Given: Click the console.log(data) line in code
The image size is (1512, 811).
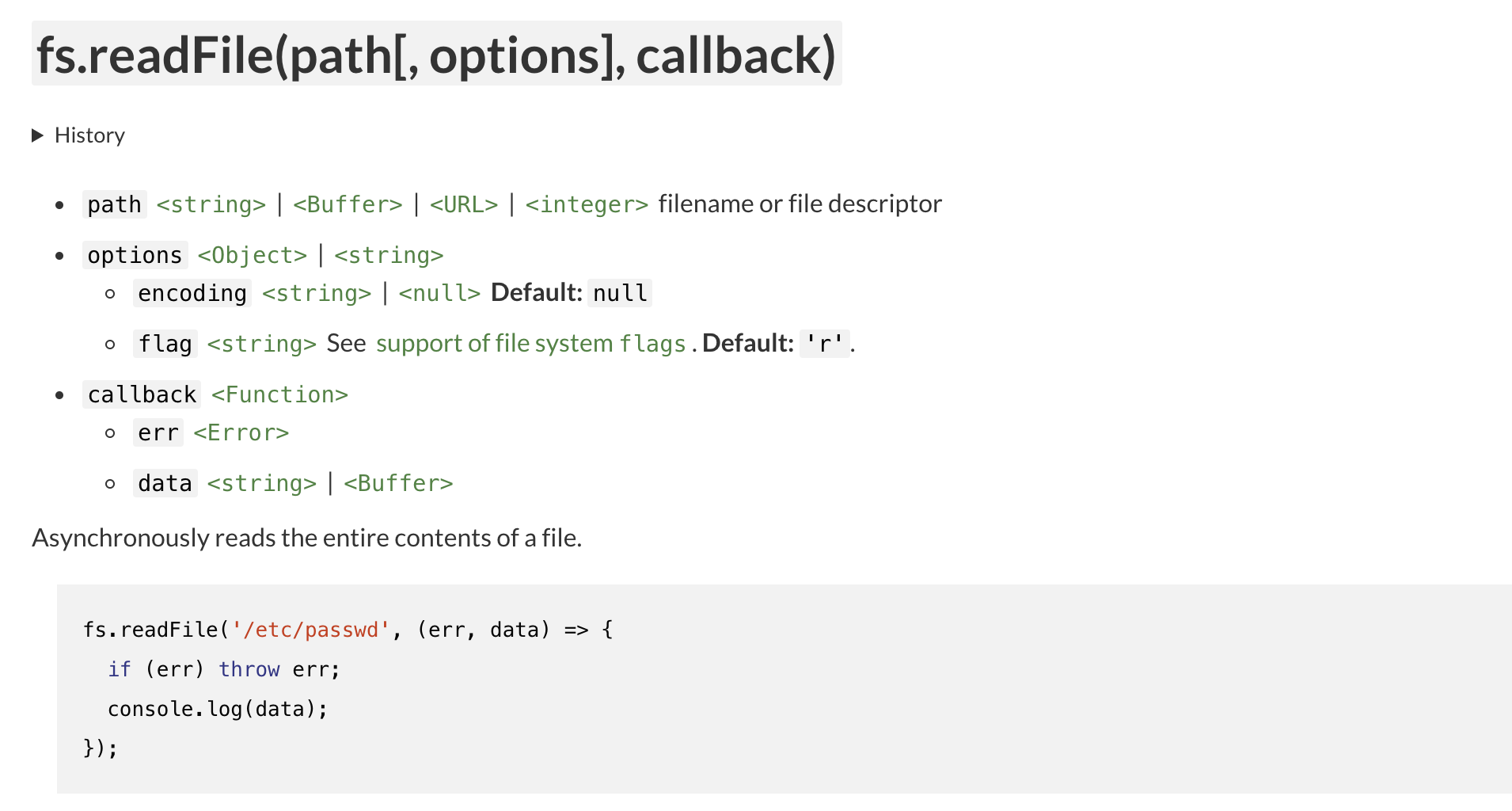Looking at the screenshot, I should click(x=217, y=709).
